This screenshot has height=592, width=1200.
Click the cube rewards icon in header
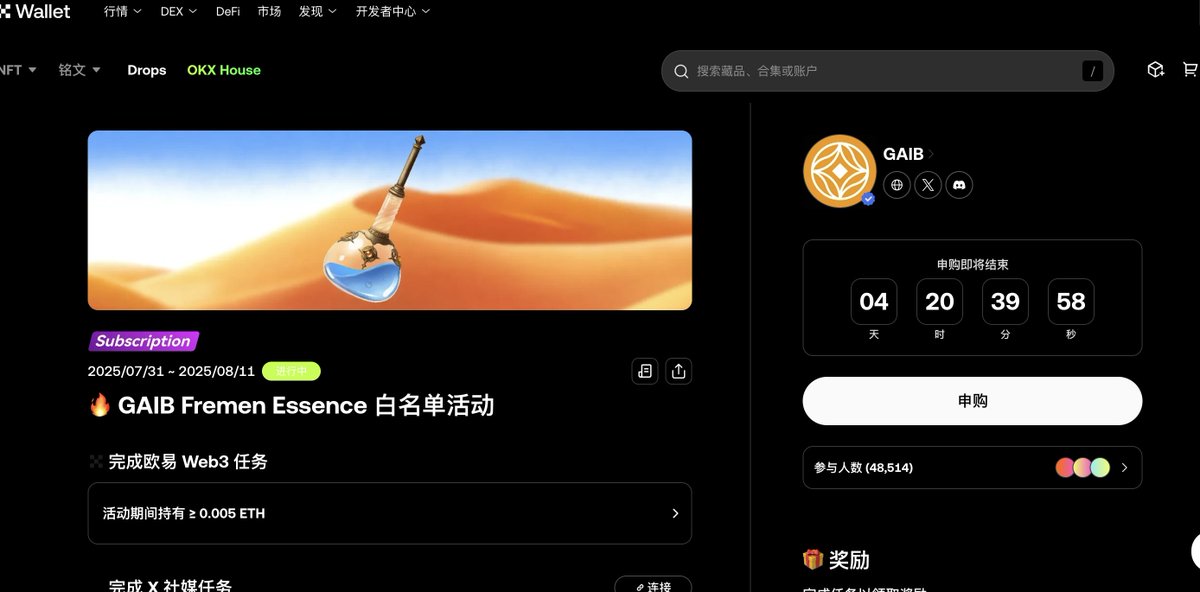(x=1156, y=70)
